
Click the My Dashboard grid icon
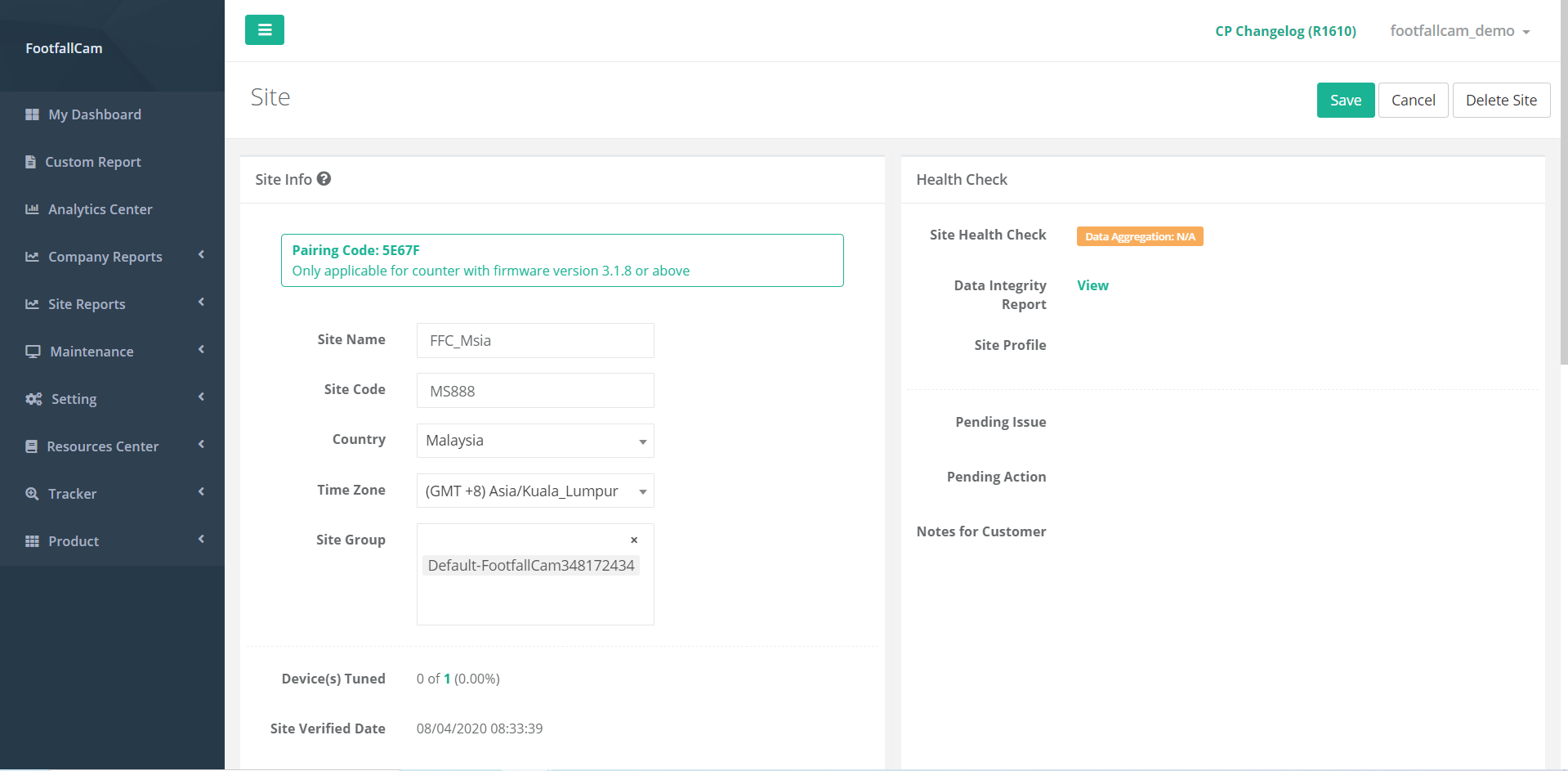[x=32, y=114]
